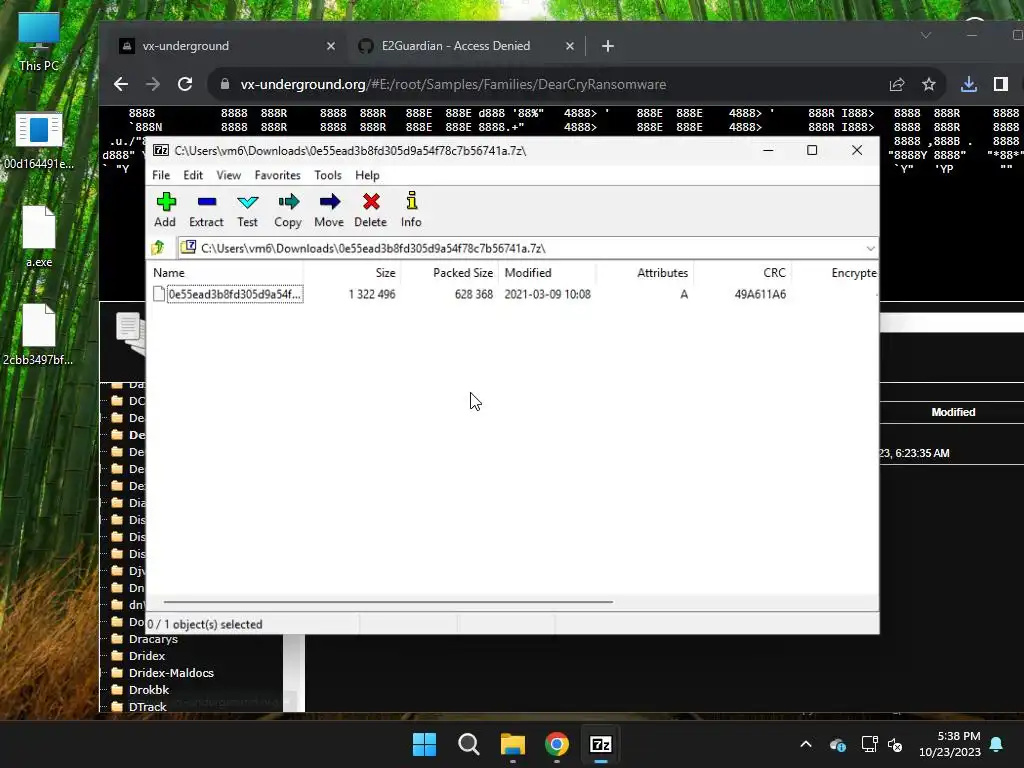1024x768 pixels.
Task: Open File Explorer from the taskbar
Action: click(513, 744)
